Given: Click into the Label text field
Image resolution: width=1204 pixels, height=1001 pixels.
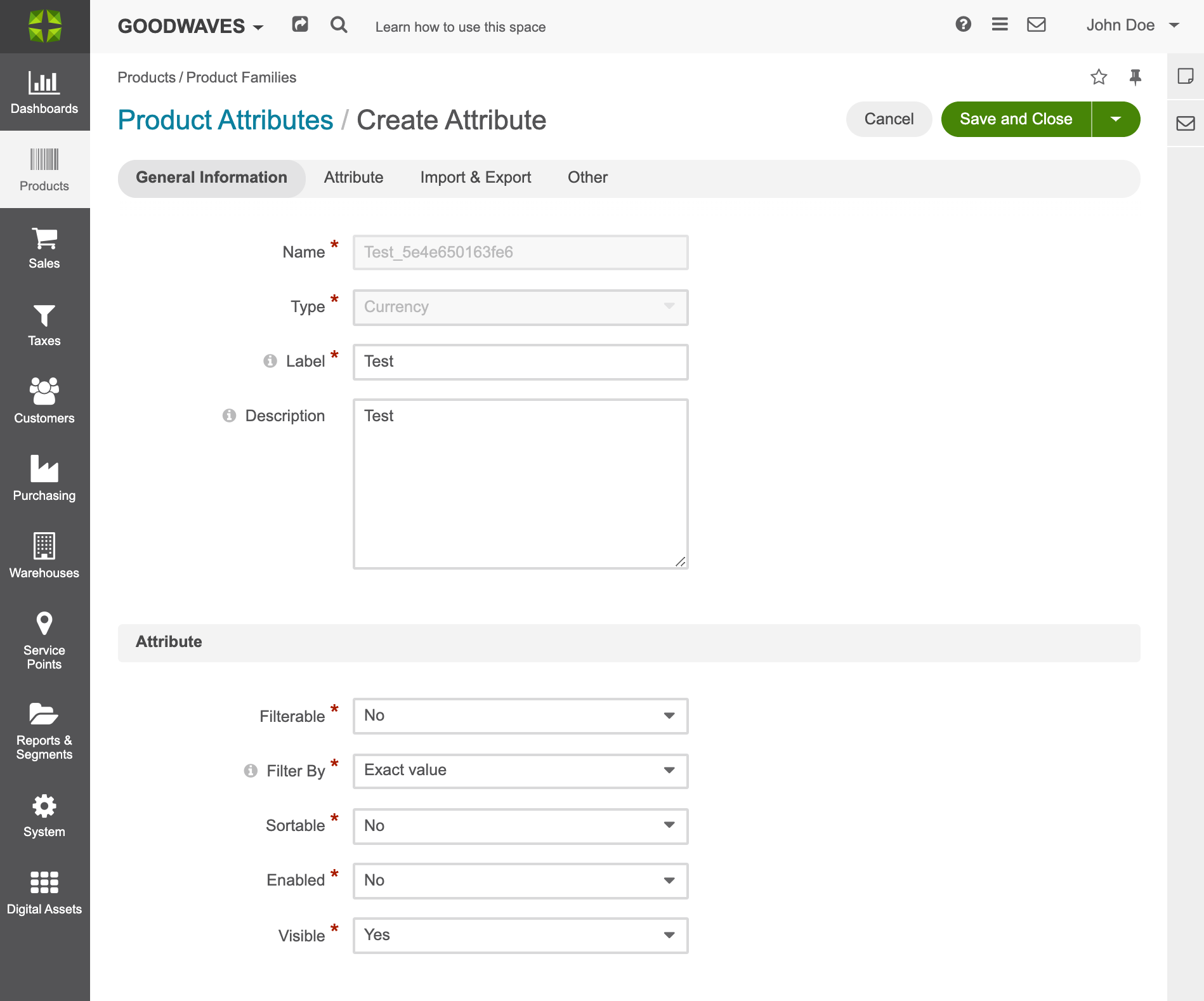Looking at the screenshot, I should pyautogui.click(x=521, y=362).
